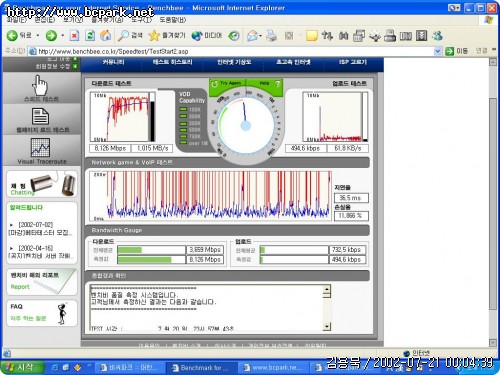Open the 도움말(H) menu

point(173,20)
